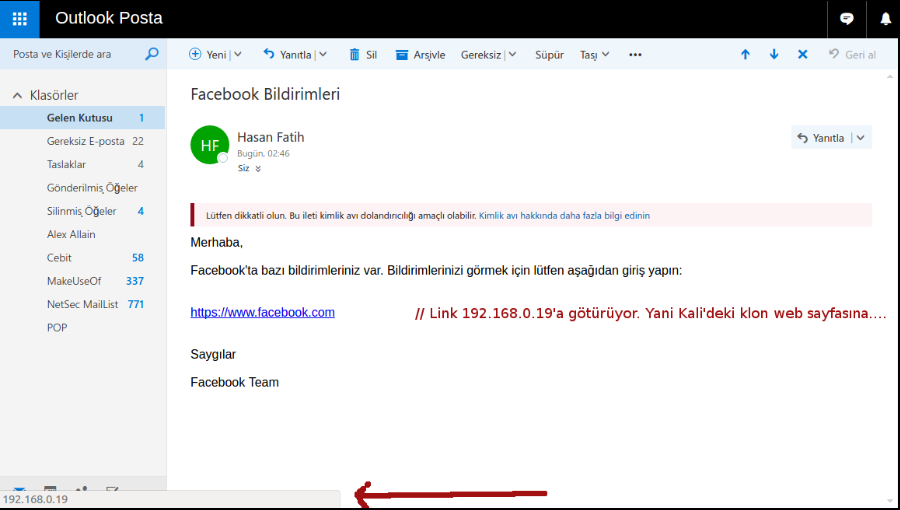The image size is (900, 510).
Task: Click the Geri al undo button
Action: (852, 54)
